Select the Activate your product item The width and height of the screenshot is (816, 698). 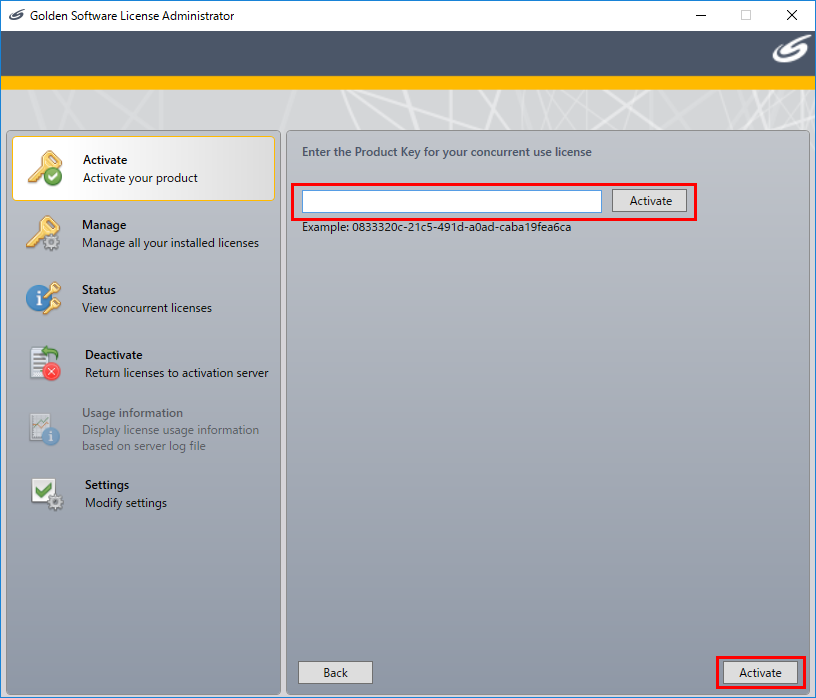point(144,169)
